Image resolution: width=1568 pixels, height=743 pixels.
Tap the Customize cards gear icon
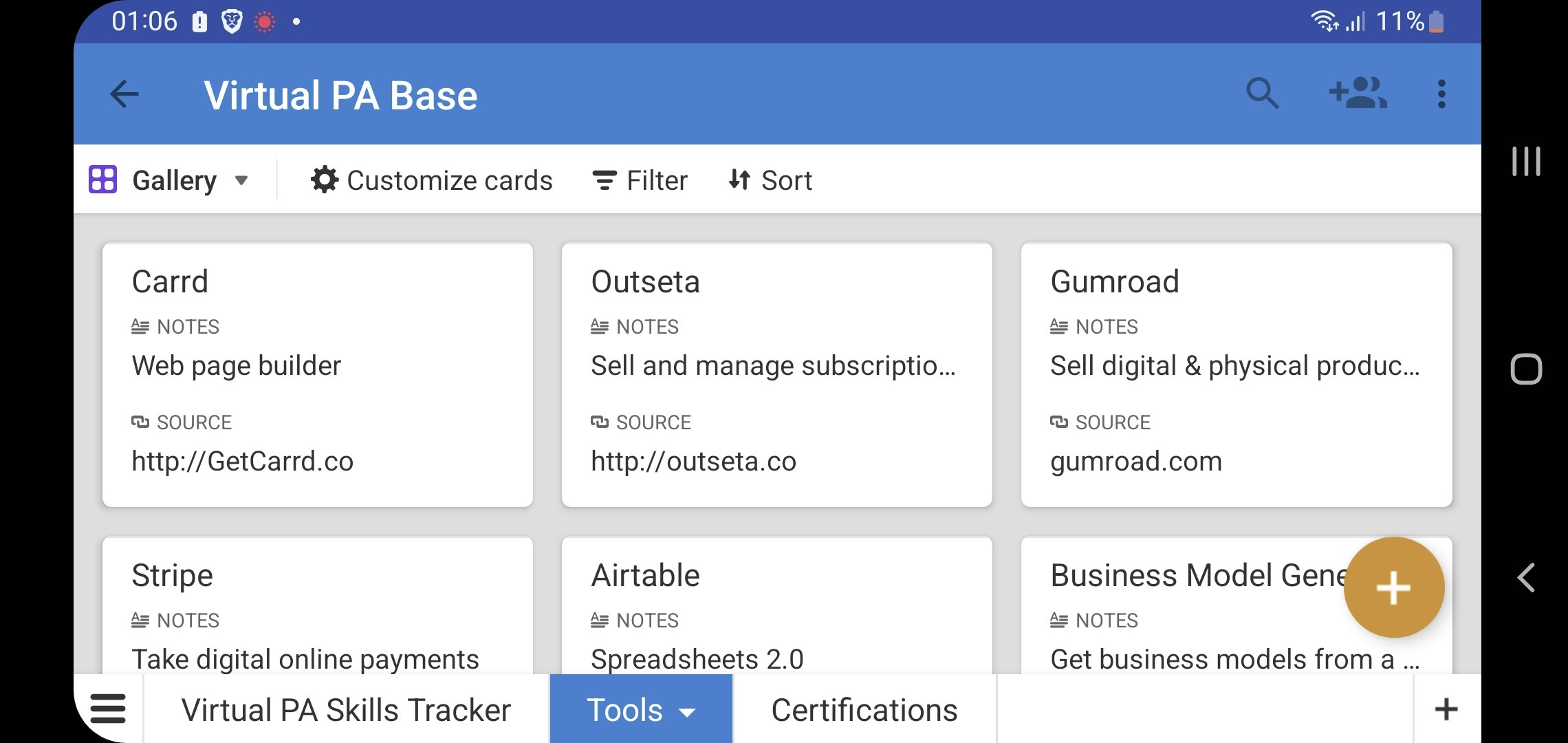(325, 180)
